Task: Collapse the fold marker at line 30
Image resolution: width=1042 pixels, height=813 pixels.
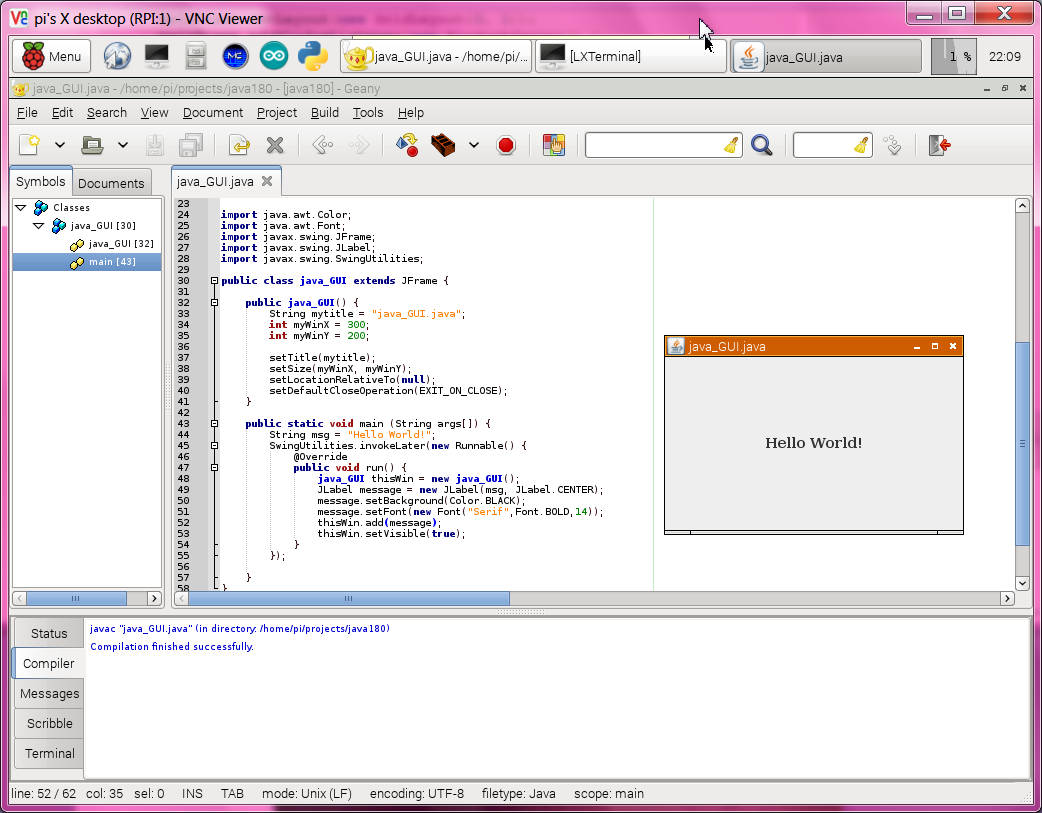Action: coord(214,281)
